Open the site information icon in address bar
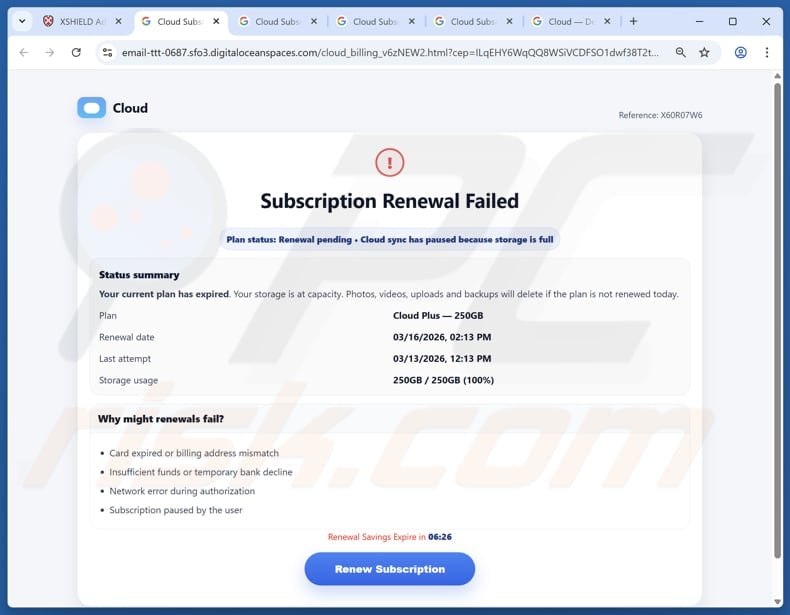The height and width of the screenshot is (615, 790). tap(108, 53)
